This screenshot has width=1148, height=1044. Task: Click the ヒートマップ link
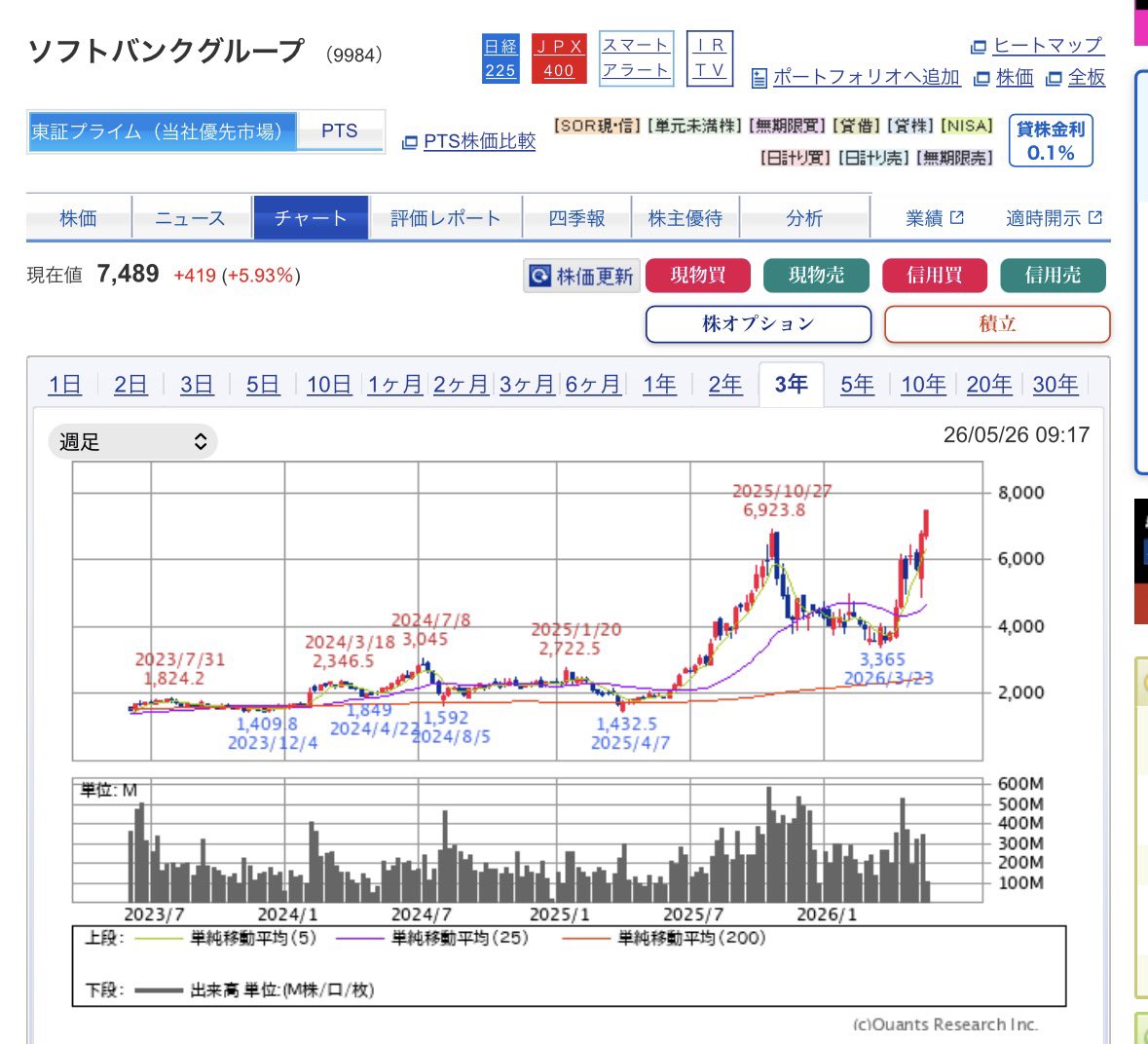click(x=1048, y=46)
